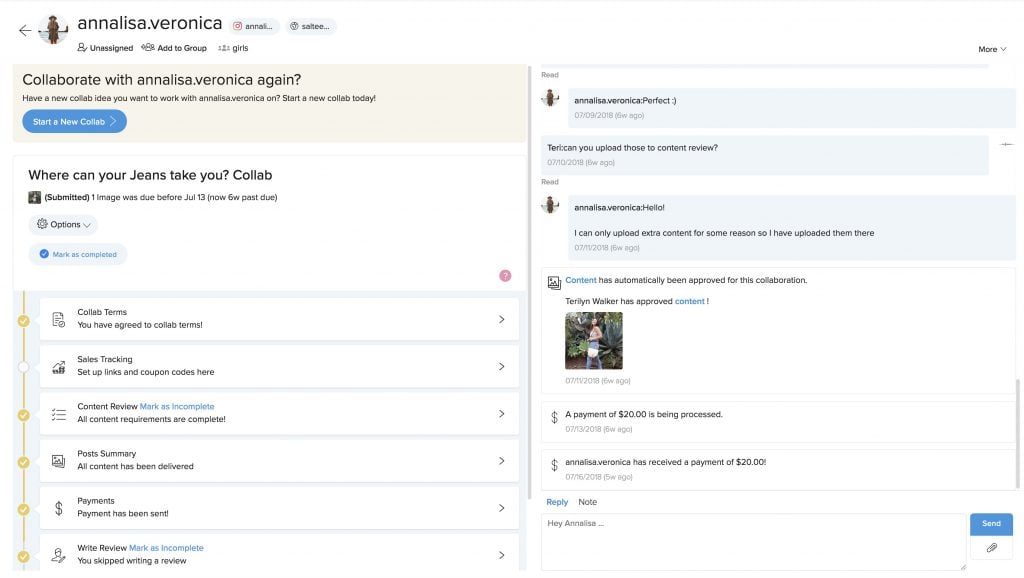Expand the Content Review row chevron
Image resolution: width=1024 pixels, height=578 pixels.
502,413
